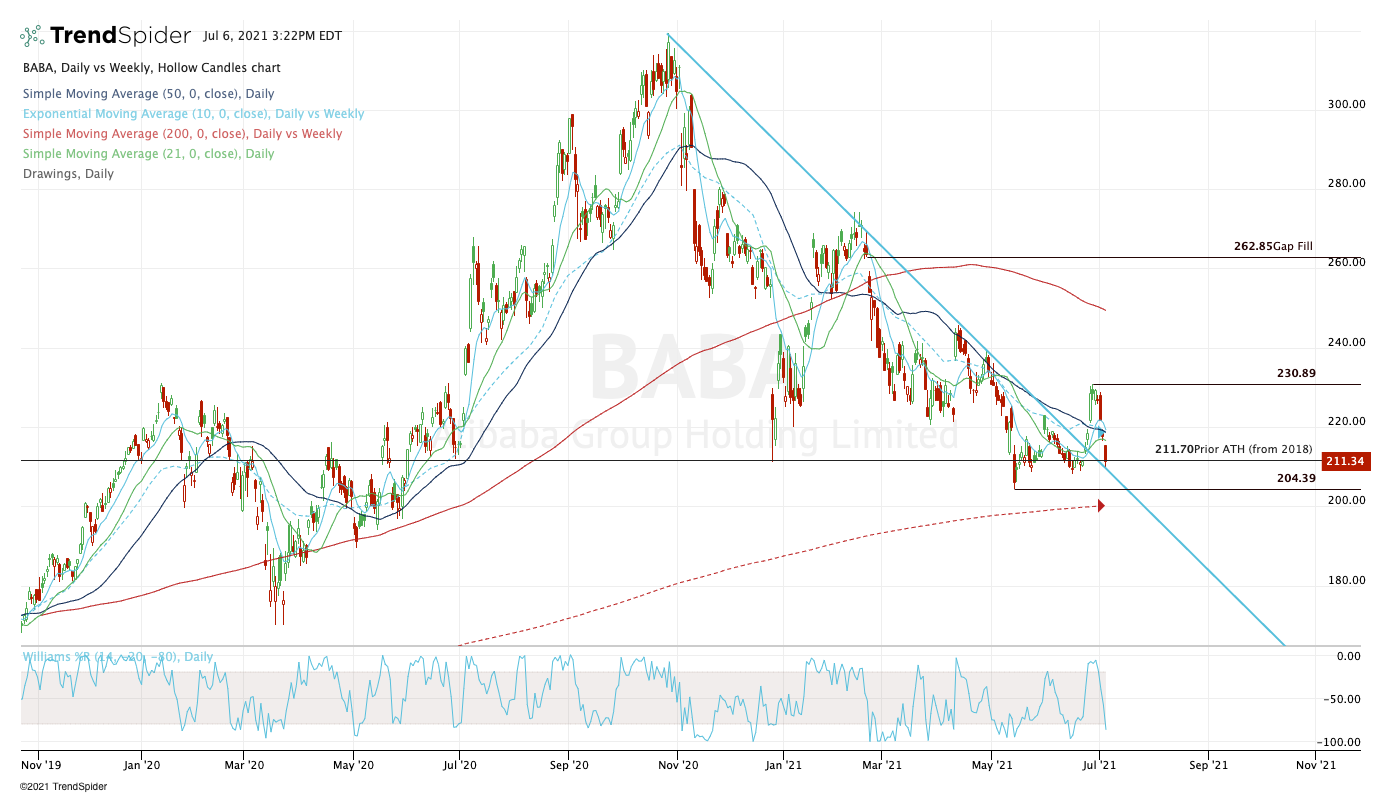Click the ©2021 TrendSpider copyright text
The height and width of the screenshot is (796, 1391).
point(63,786)
